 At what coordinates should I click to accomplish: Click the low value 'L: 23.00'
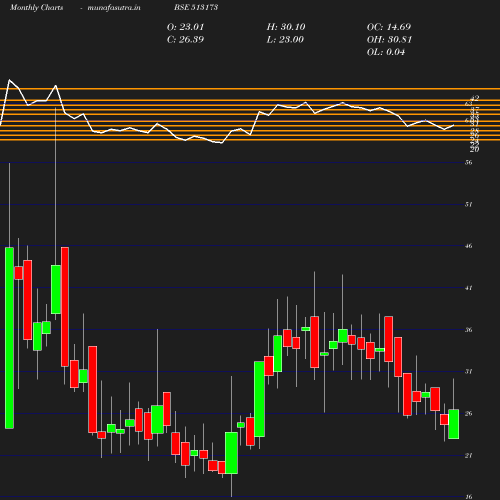tap(285, 40)
